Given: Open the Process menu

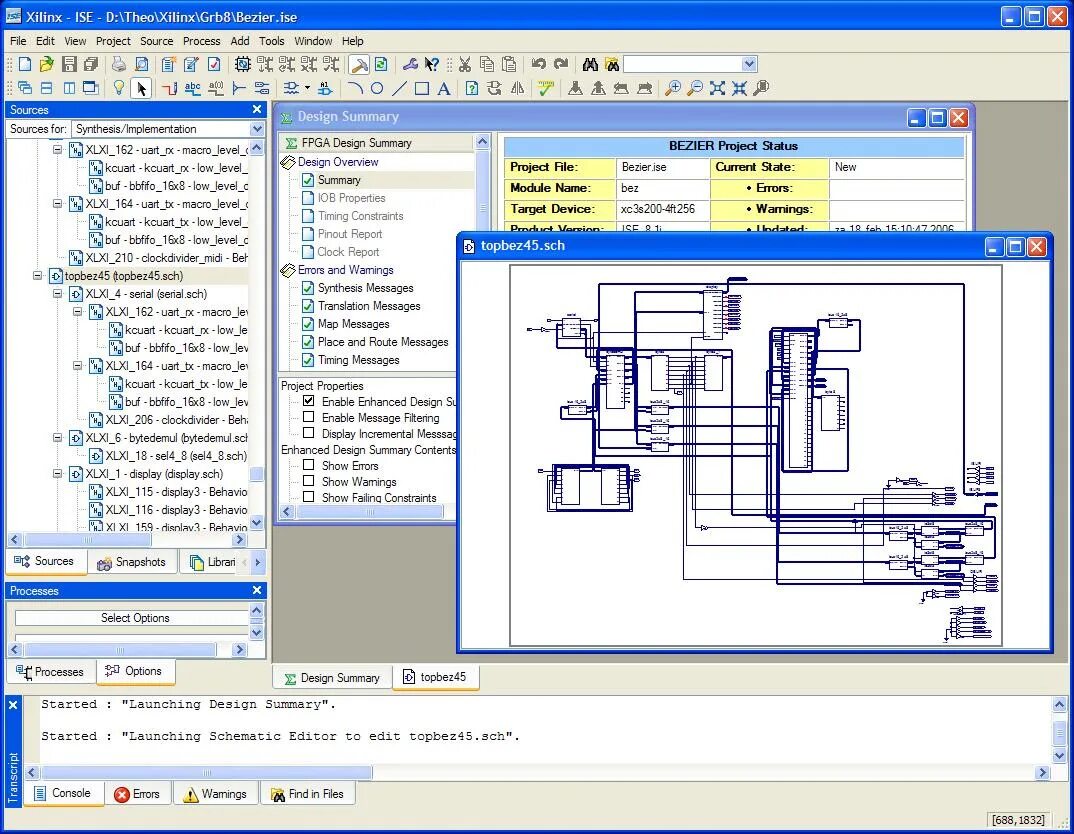Looking at the screenshot, I should pyautogui.click(x=201, y=41).
